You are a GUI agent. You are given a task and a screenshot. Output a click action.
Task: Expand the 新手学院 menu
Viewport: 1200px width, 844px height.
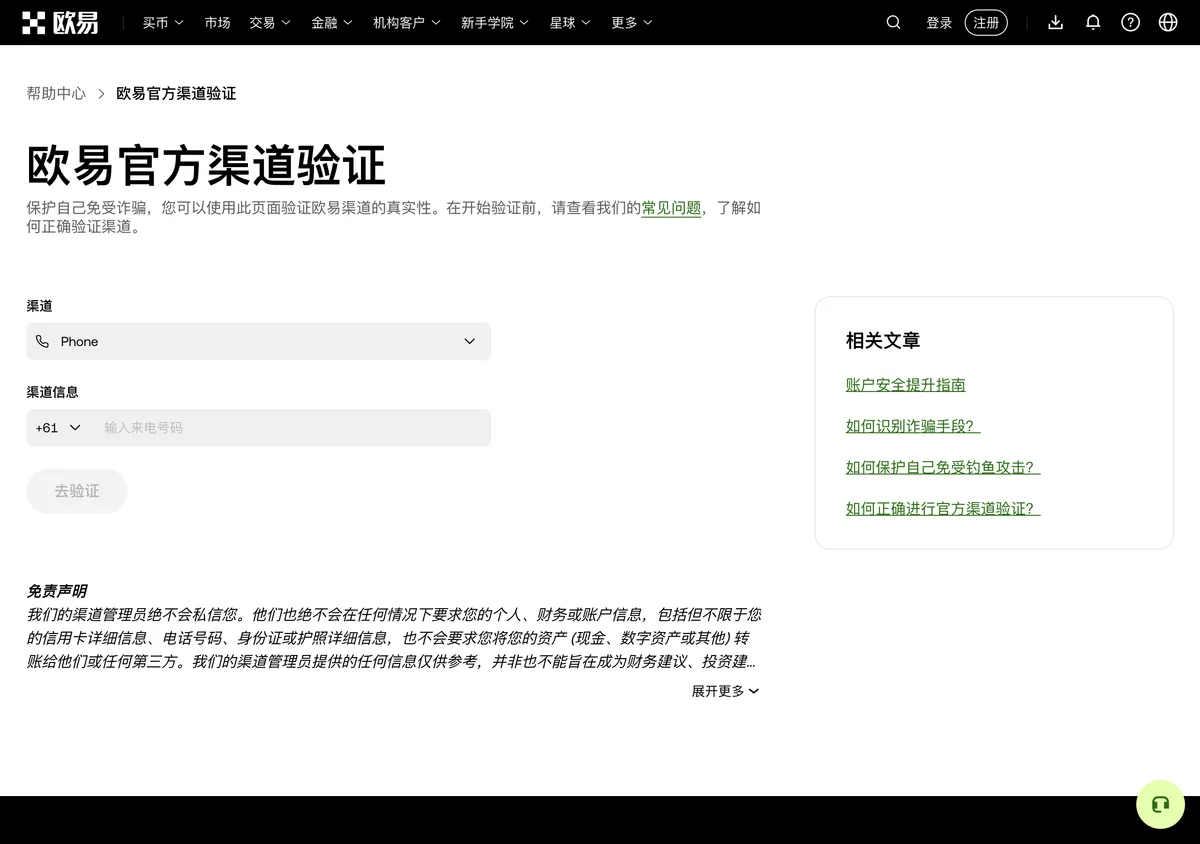coord(495,22)
